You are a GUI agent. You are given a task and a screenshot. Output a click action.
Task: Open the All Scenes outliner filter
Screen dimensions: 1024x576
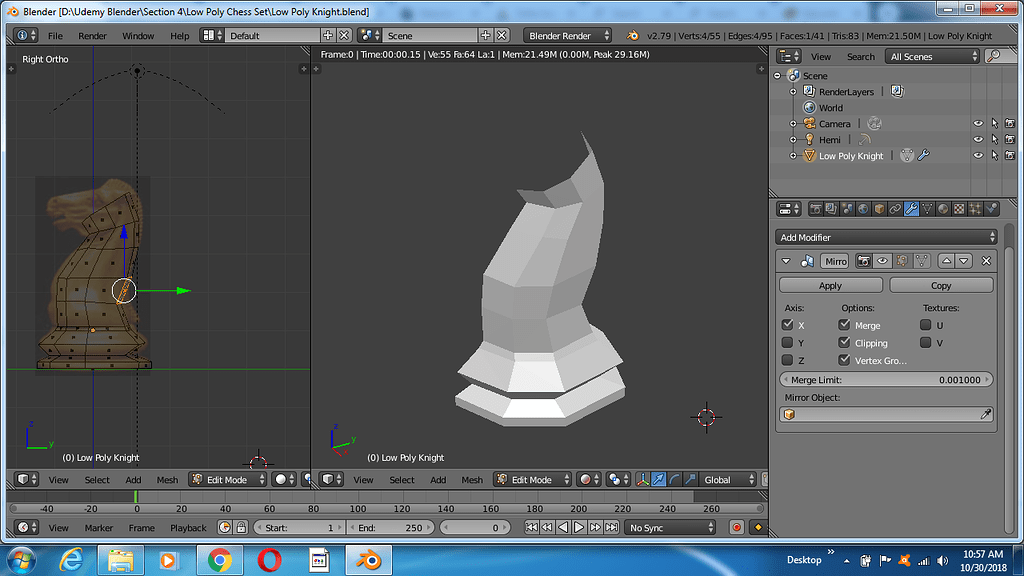coord(933,56)
